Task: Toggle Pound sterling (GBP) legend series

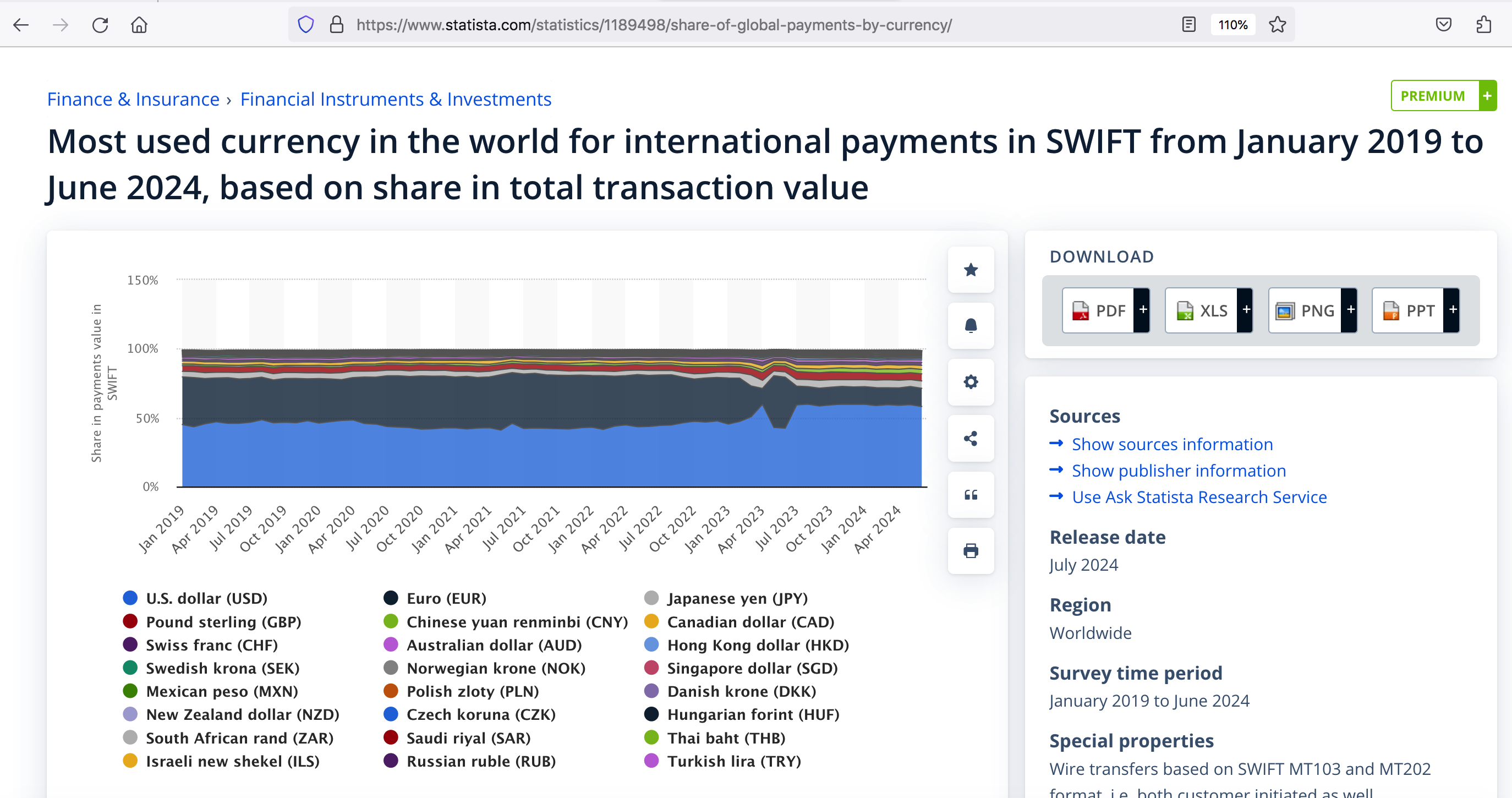Action: [212, 622]
